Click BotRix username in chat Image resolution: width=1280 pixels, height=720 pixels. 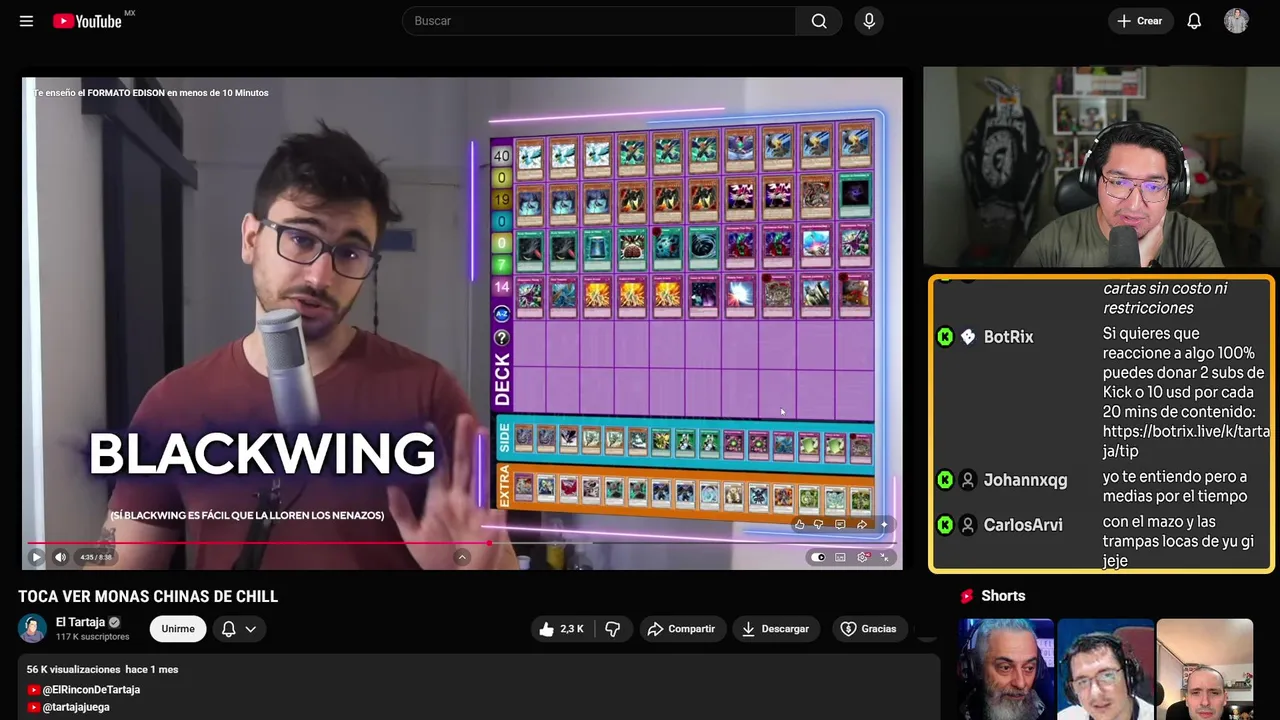[x=1008, y=337]
